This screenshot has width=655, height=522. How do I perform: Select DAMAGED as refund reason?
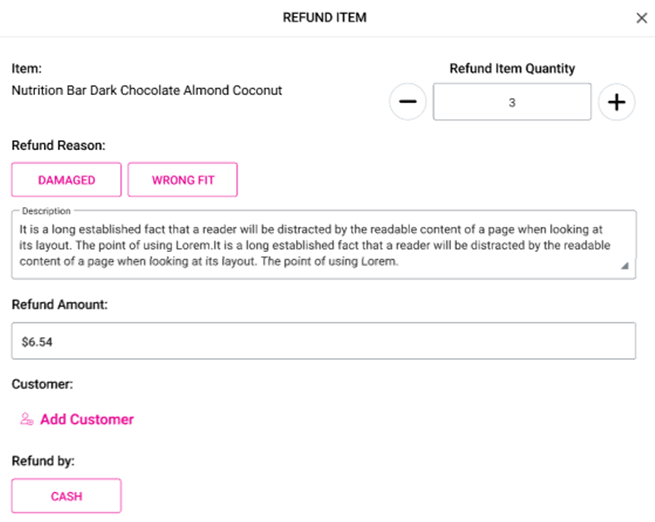(66, 180)
